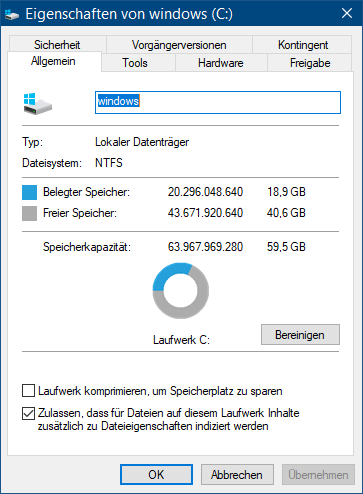Click the Bereinigen button
The height and width of the screenshot is (494, 363).
[300, 334]
